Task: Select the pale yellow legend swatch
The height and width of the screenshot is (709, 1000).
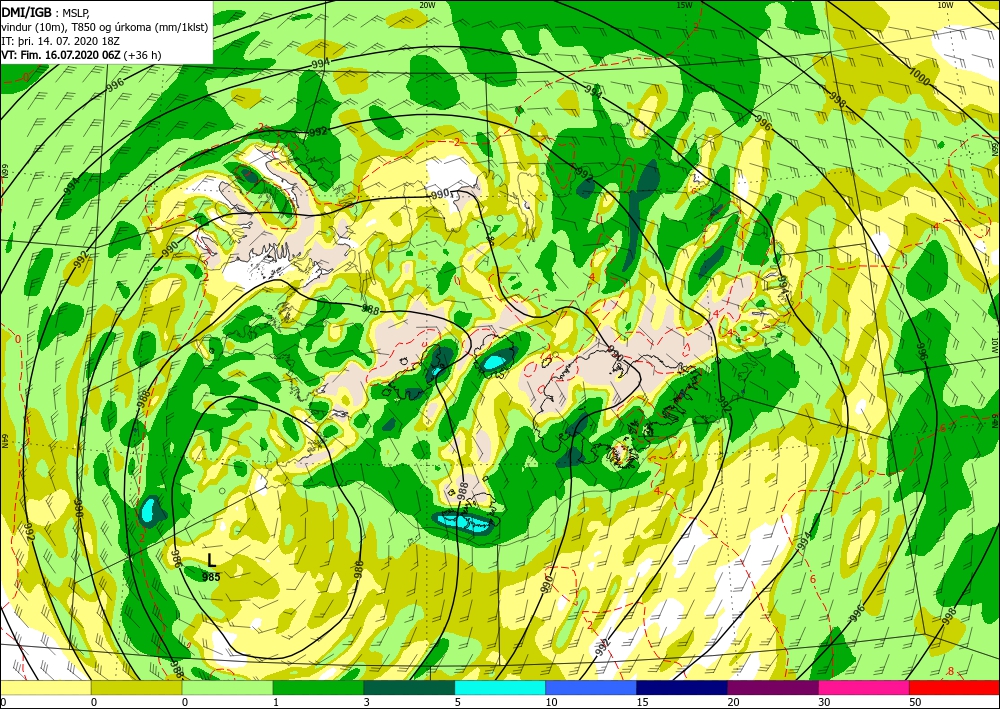Action: pyautogui.click(x=45, y=688)
